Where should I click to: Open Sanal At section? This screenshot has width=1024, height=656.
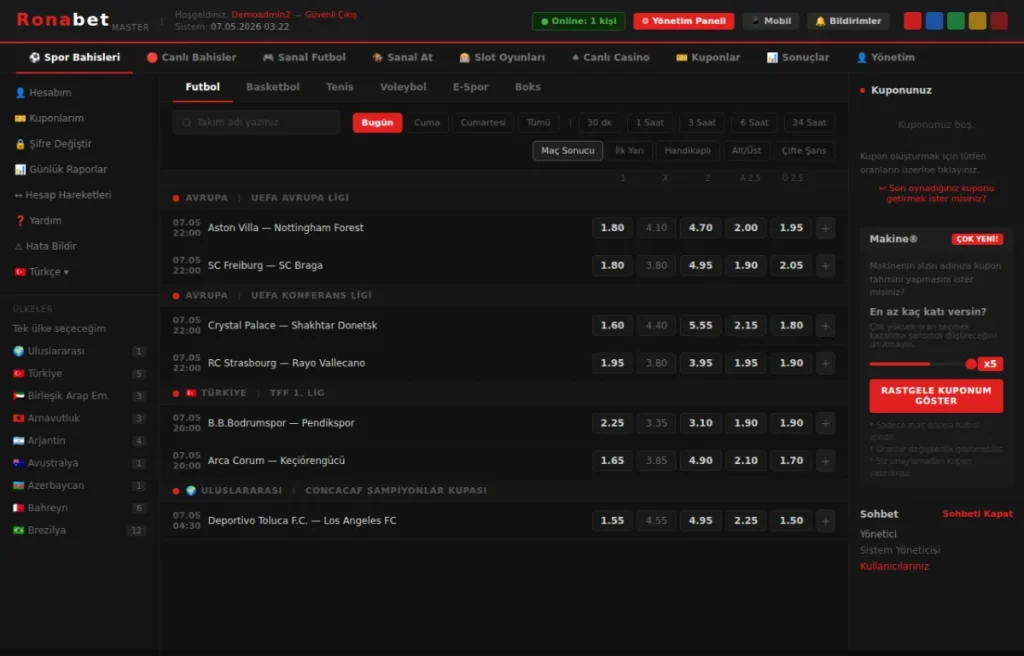(402, 57)
